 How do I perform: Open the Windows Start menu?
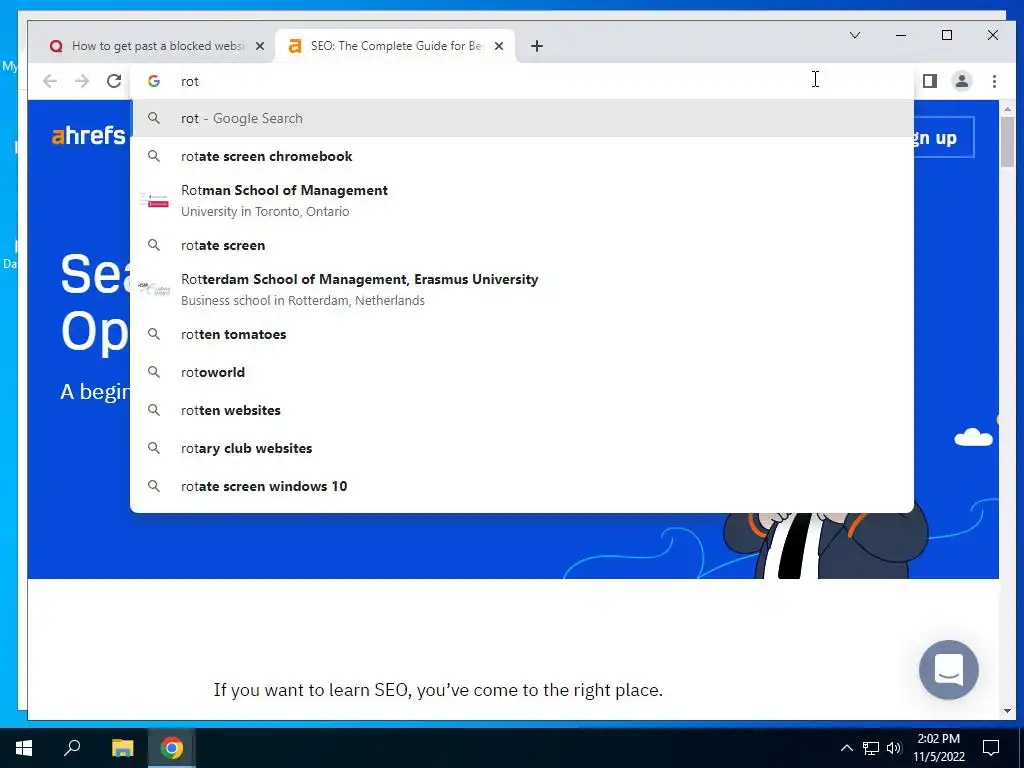(24, 748)
